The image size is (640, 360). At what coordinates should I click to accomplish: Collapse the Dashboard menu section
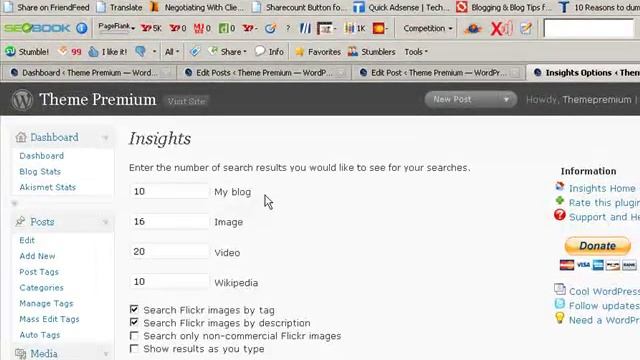pos(106,138)
